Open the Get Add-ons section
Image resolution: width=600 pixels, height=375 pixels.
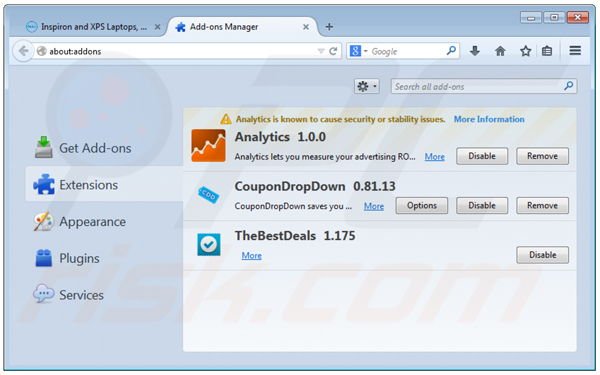click(83, 148)
